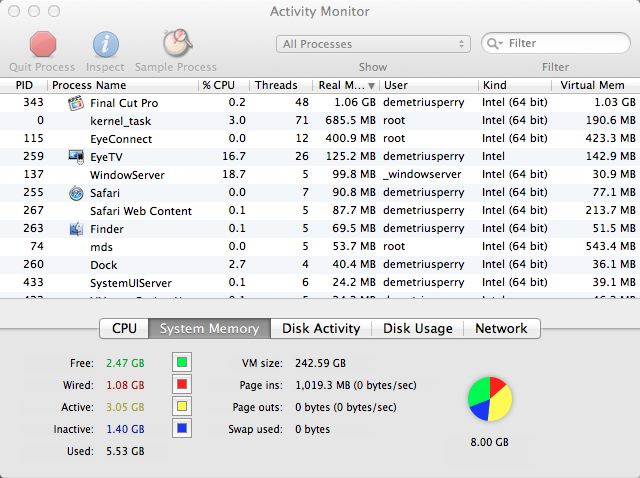Viewport: 640px width, 478px height.
Task: Select the Final Cut Pro app icon
Action: [x=76, y=103]
